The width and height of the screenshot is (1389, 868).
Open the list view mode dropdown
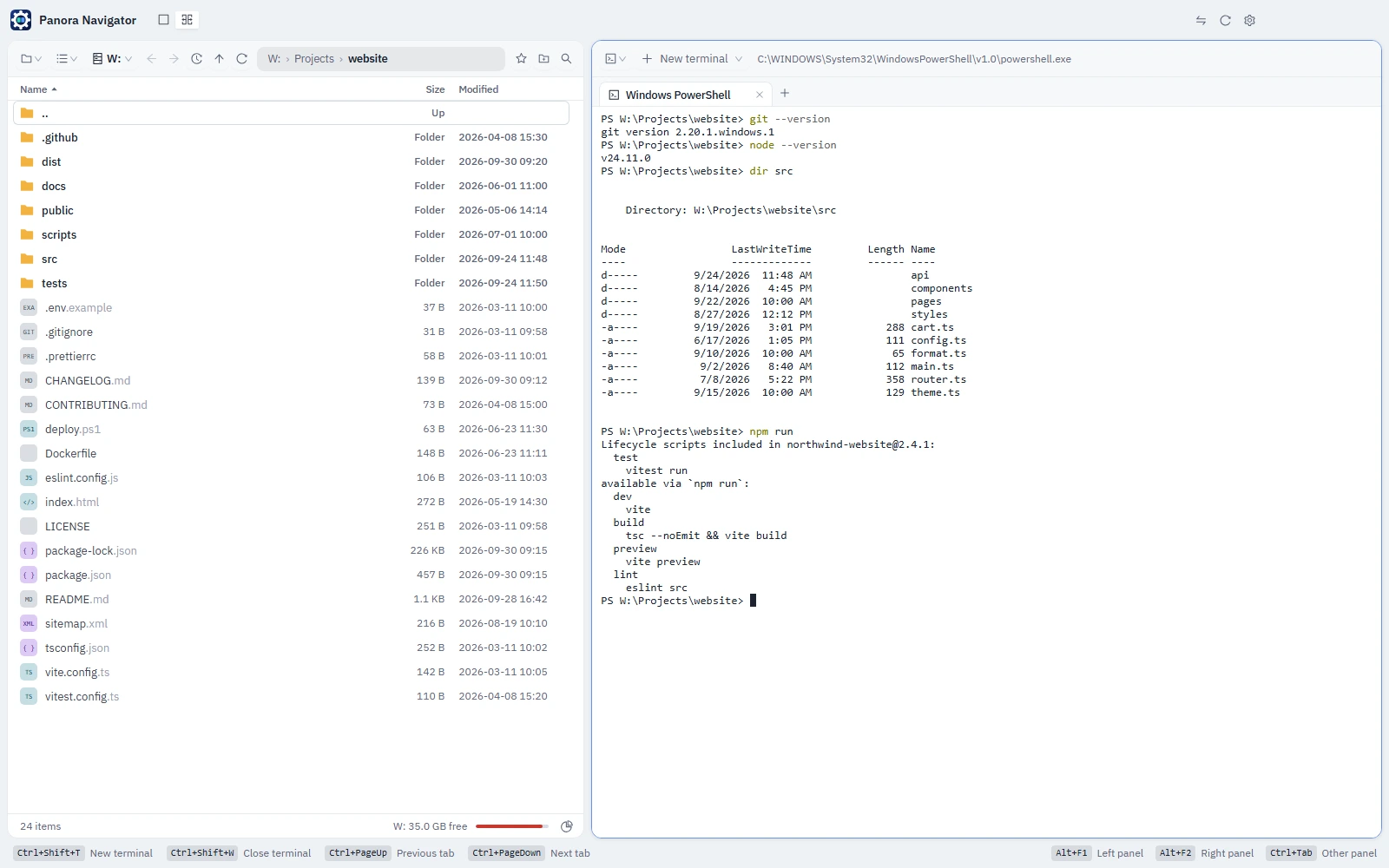coord(67,59)
